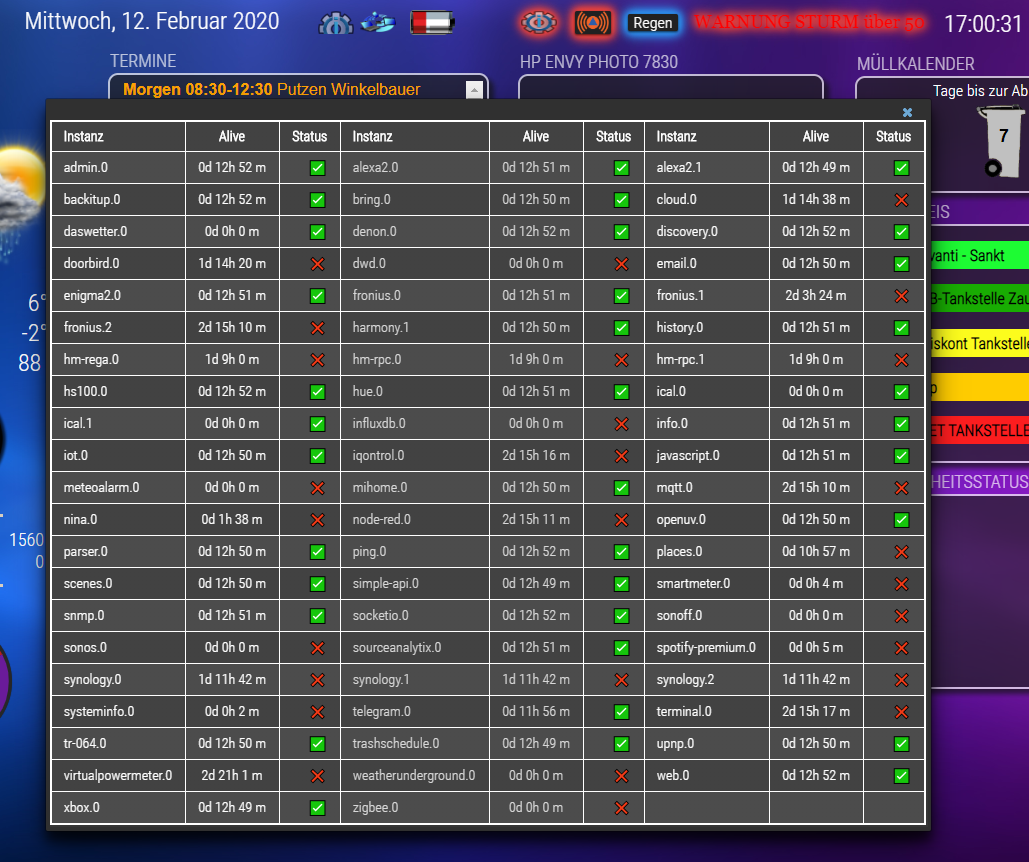Select the javascript.0 instance cell
This screenshot has height=862, width=1029.
707,455
